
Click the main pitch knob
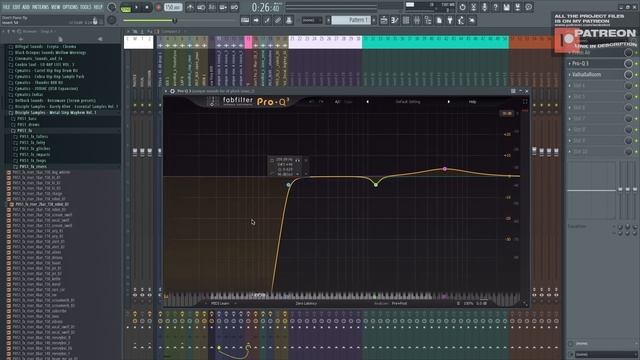111,20
